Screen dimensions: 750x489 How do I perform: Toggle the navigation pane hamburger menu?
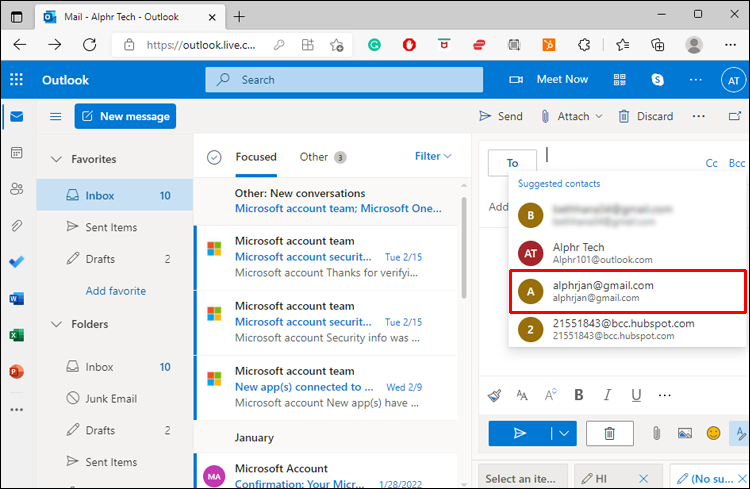(55, 116)
